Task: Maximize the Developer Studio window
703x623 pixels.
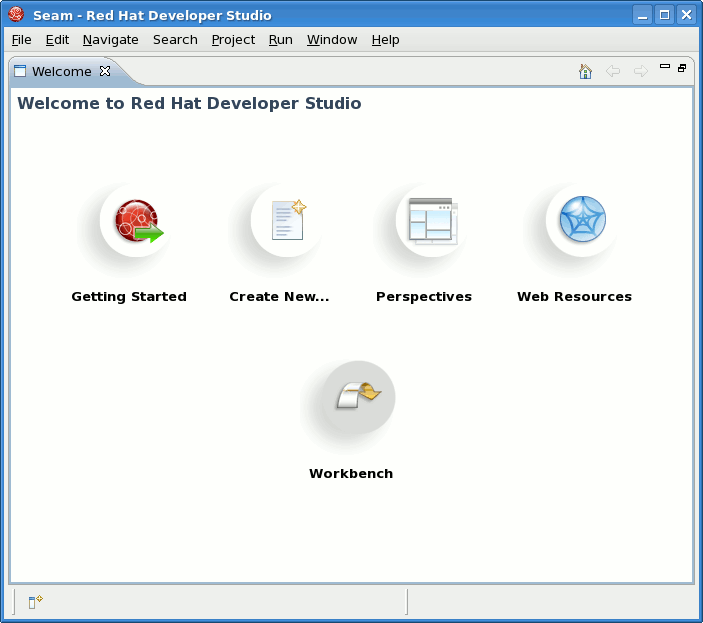Action: pos(664,15)
